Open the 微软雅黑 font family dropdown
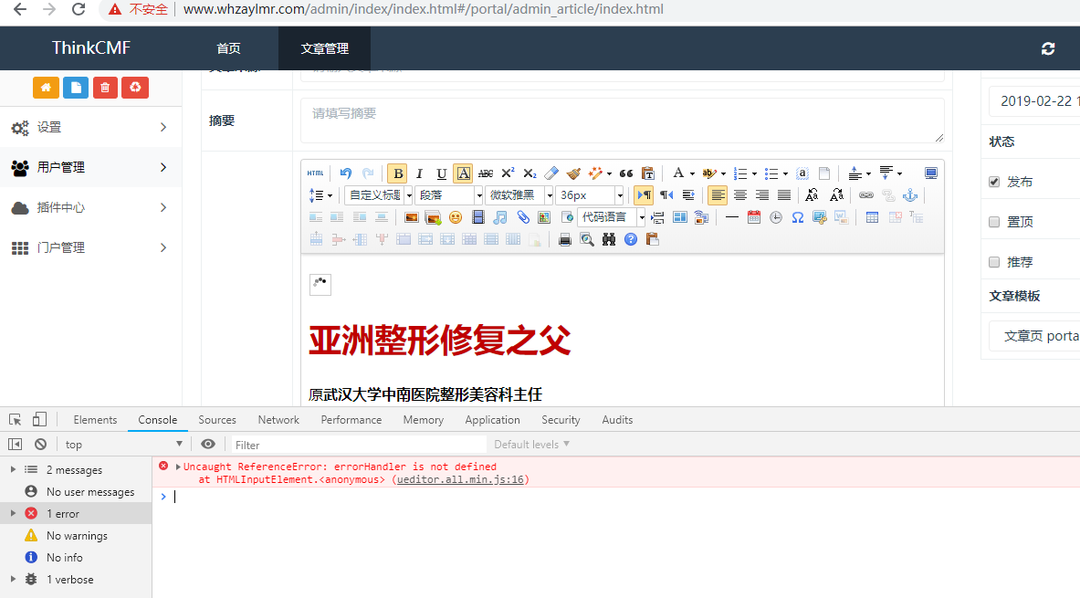 pos(519,196)
